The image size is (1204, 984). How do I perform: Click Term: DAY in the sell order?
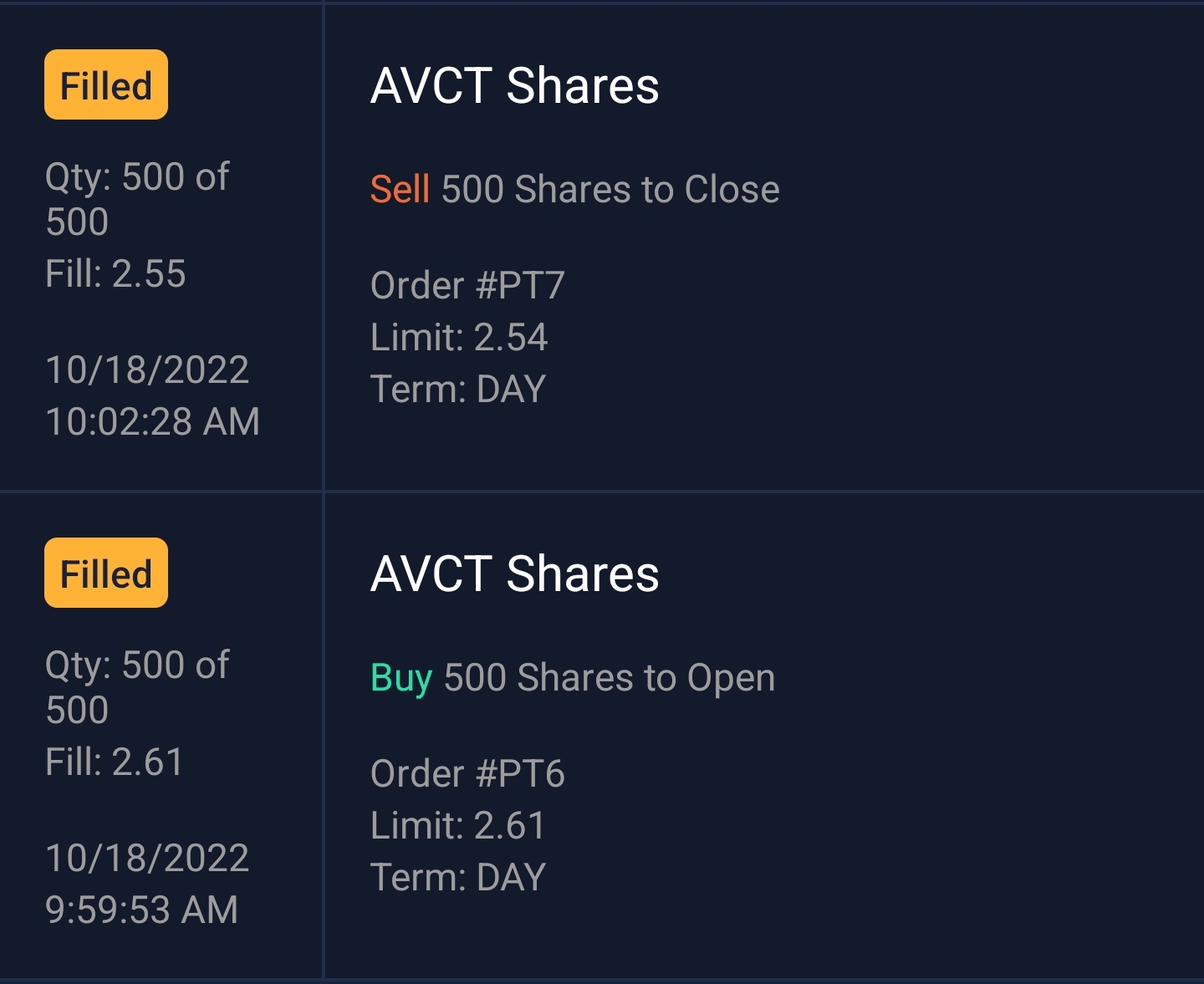(x=458, y=390)
